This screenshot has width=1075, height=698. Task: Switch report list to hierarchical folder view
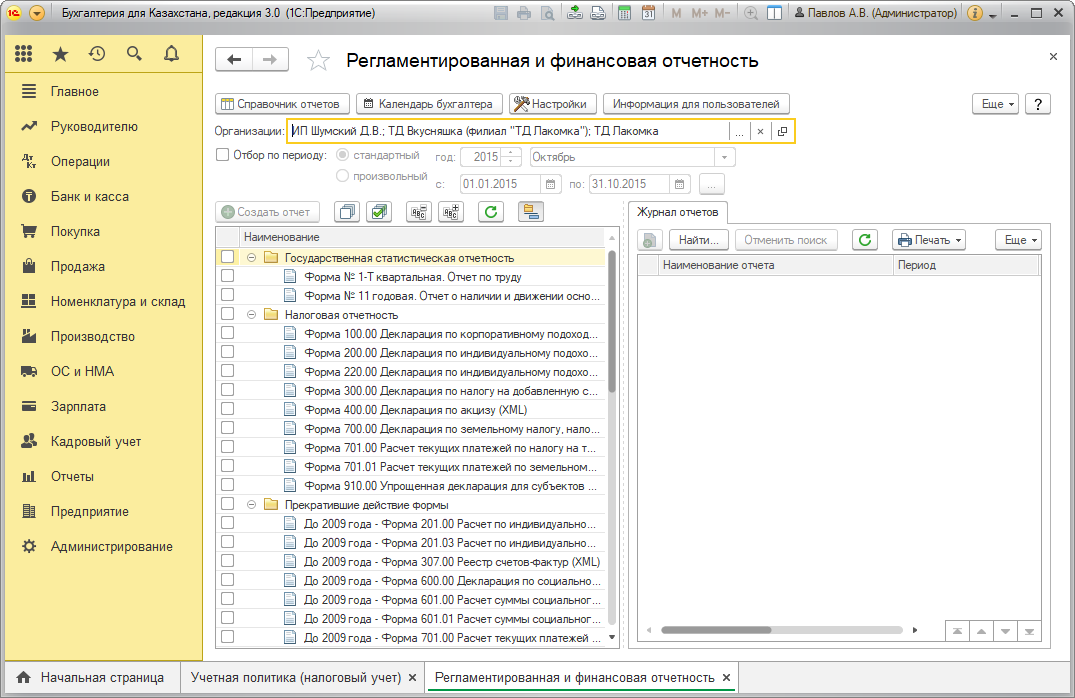pyautogui.click(x=530, y=211)
